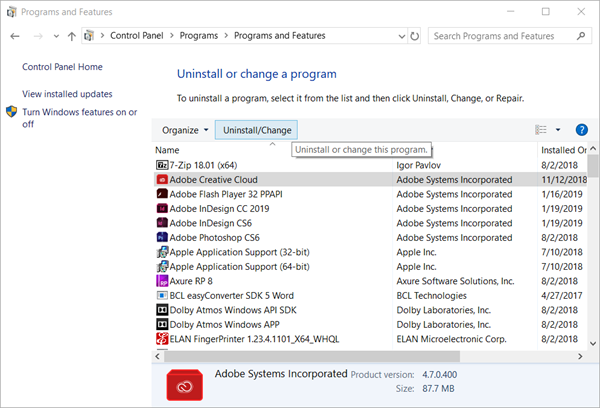
Task: Select 7-Zip 18.01 (x64) name
Action: pos(203,165)
